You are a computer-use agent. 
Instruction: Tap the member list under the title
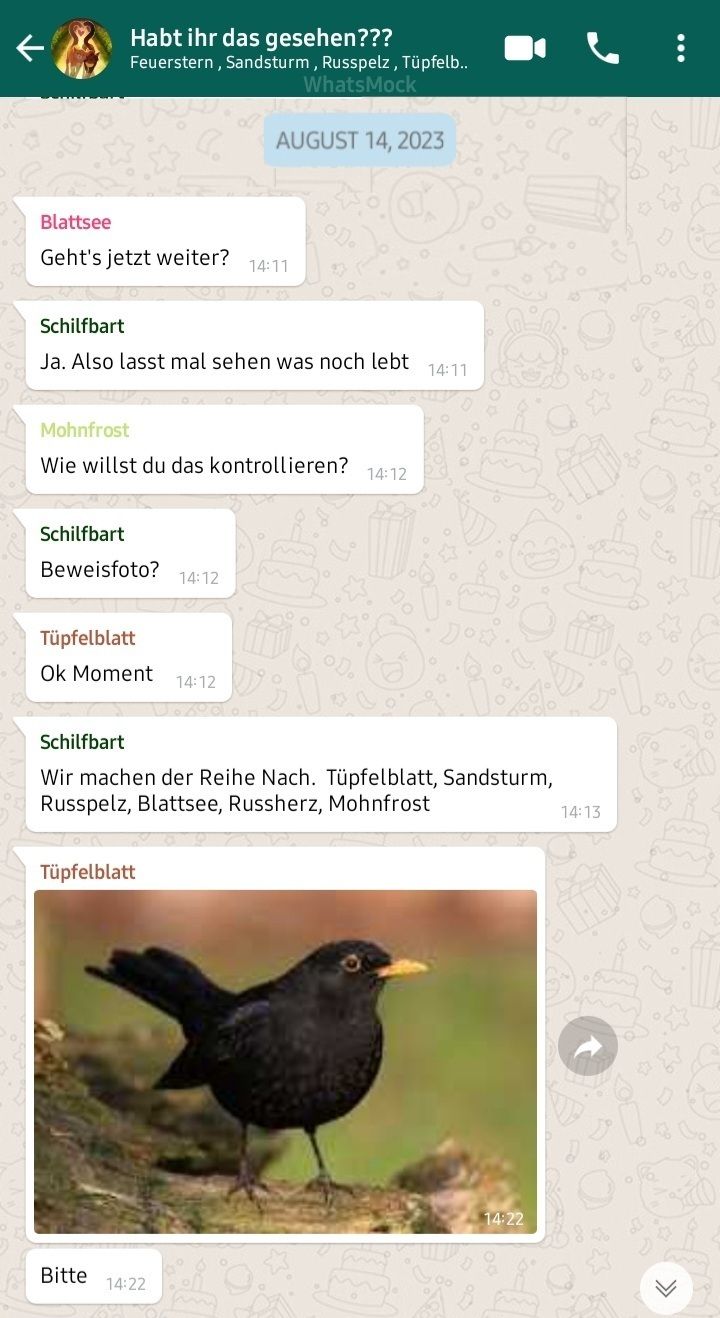point(299,63)
